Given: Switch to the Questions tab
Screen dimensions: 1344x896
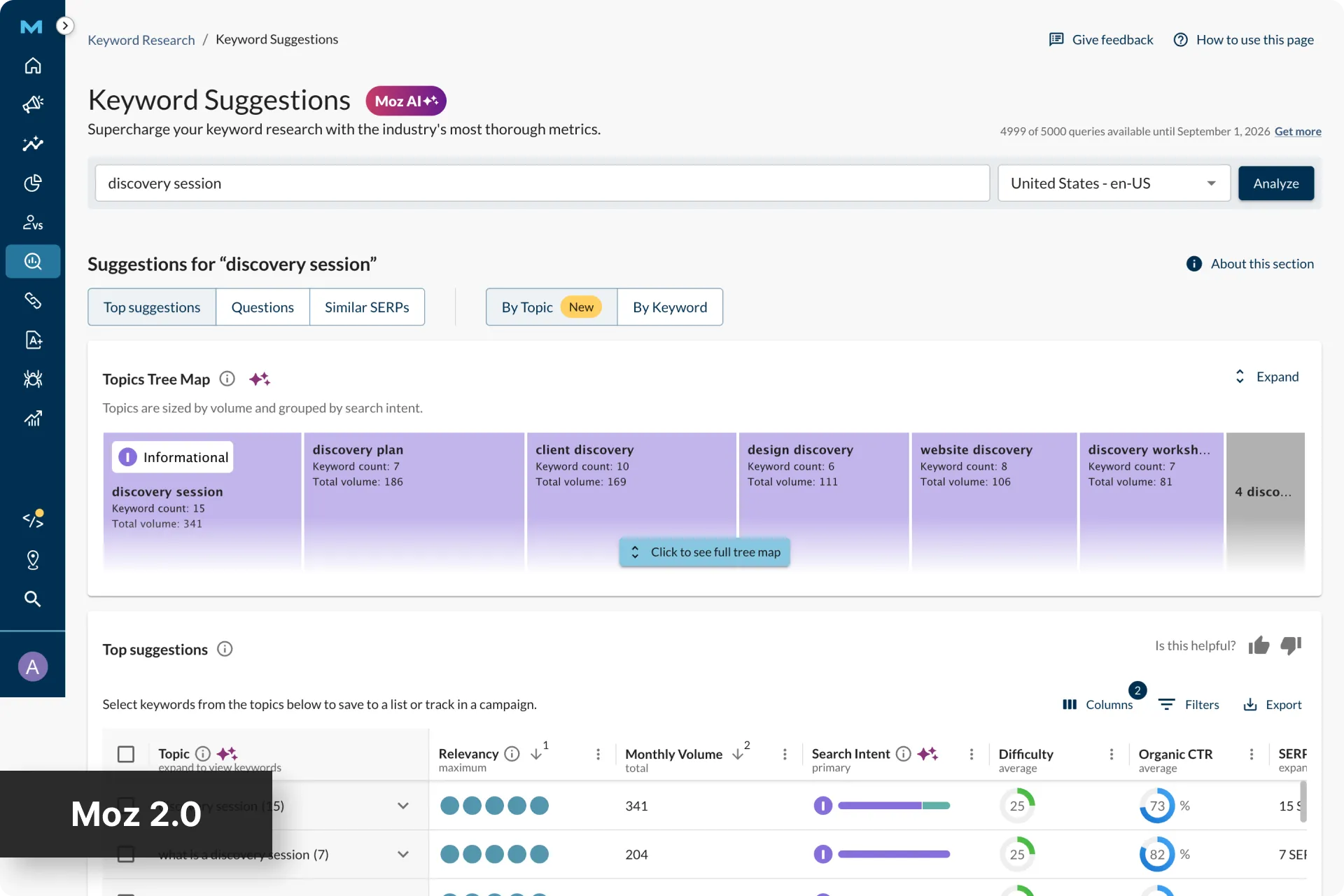Looking at the screenshot, I should [262, 307].
